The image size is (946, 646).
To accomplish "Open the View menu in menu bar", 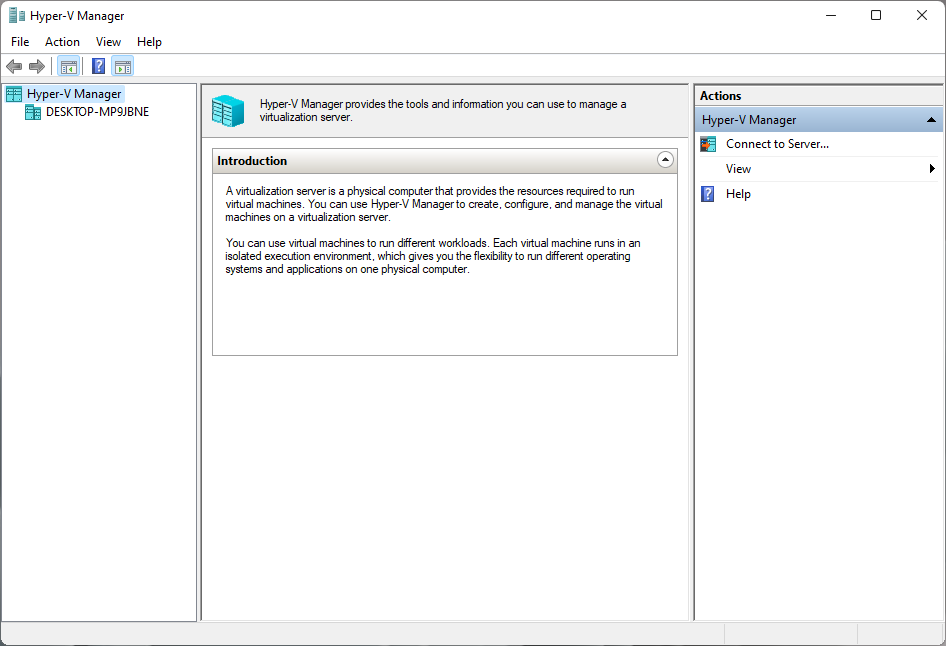I will (x=108, y=42).
